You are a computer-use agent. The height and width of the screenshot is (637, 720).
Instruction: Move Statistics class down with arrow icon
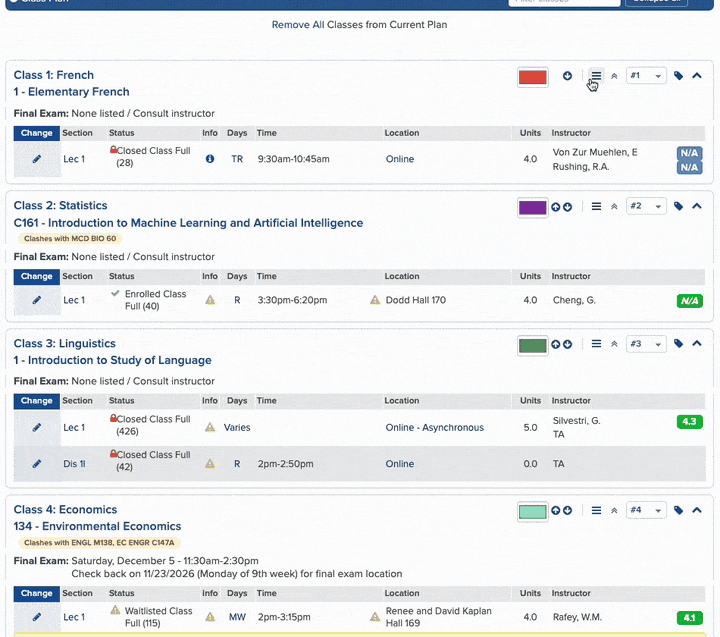568,207
